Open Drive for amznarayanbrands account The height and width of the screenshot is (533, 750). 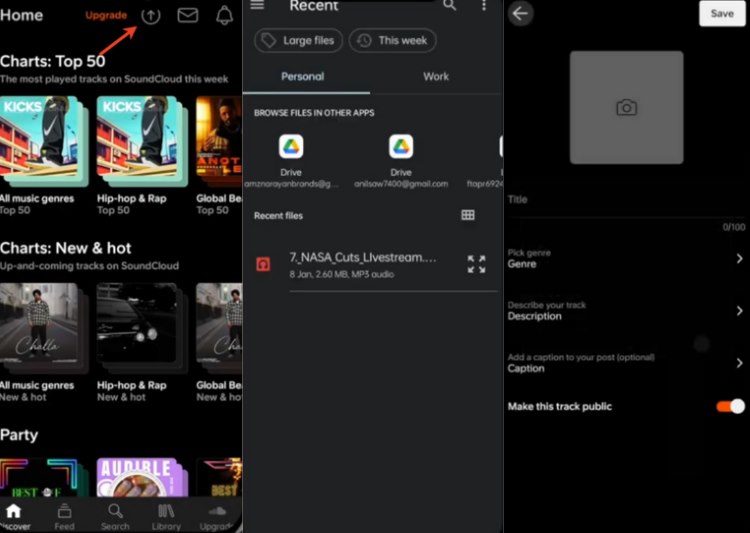291,161
